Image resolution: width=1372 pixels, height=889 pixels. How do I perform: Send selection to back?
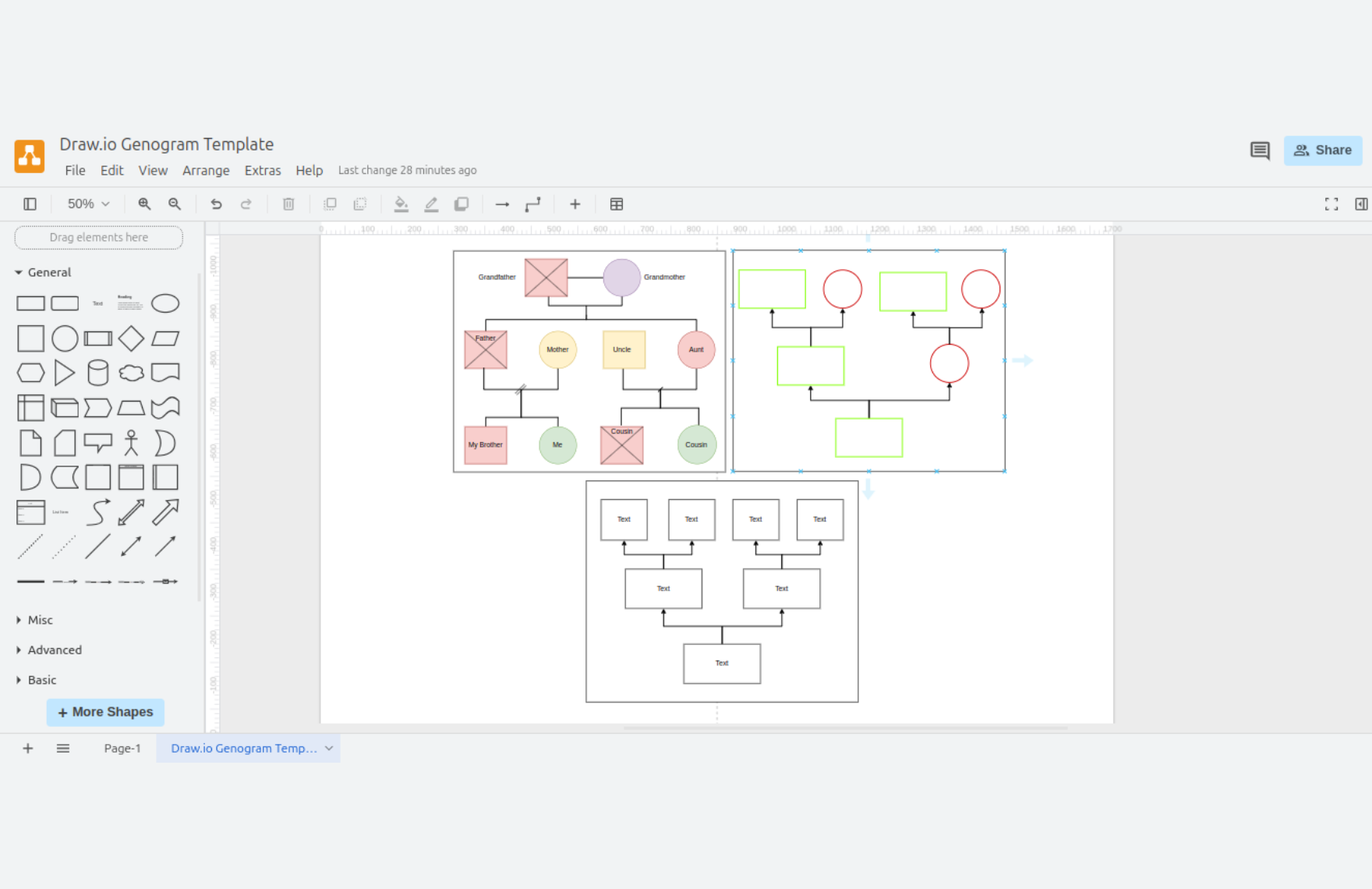tap(360, 204)
